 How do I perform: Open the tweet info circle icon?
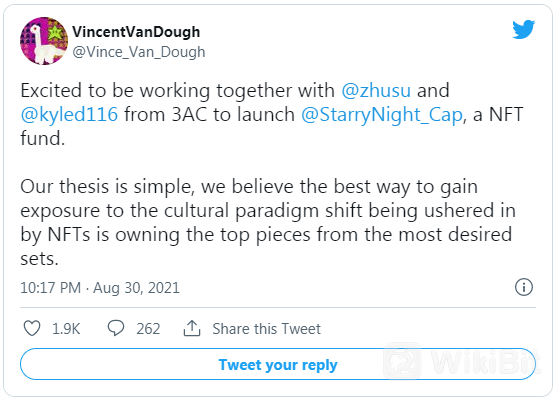[524, 287]
